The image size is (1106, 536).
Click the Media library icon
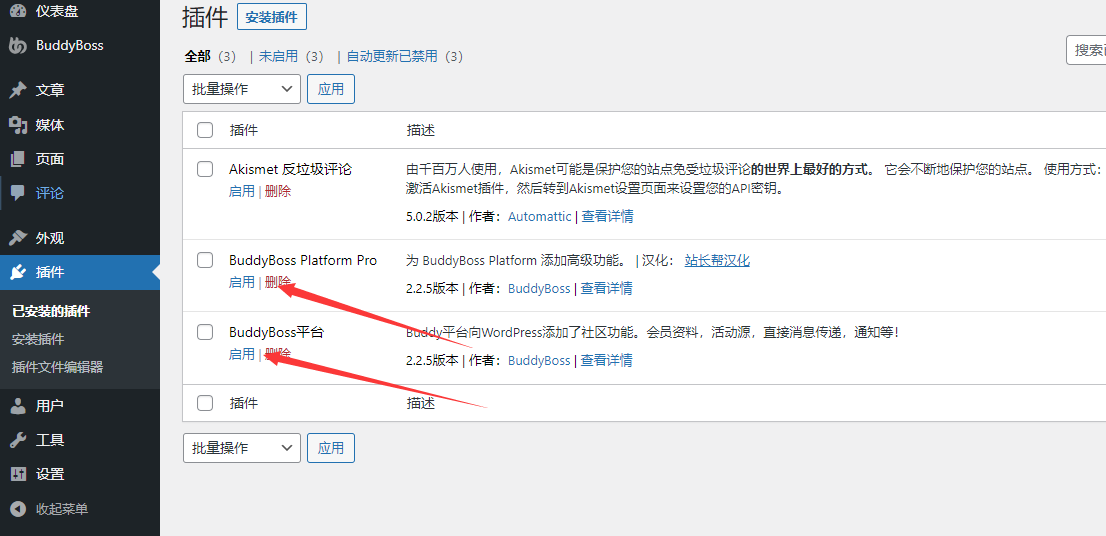17,125
